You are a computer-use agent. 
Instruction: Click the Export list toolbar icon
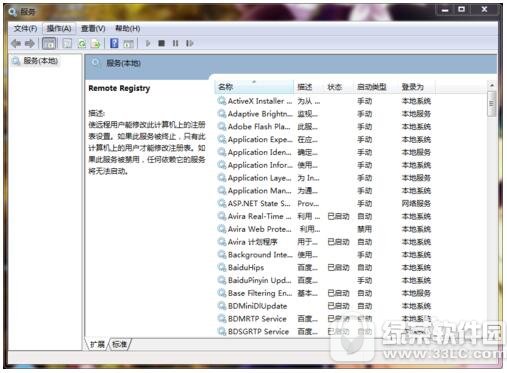tap(96, 43)
